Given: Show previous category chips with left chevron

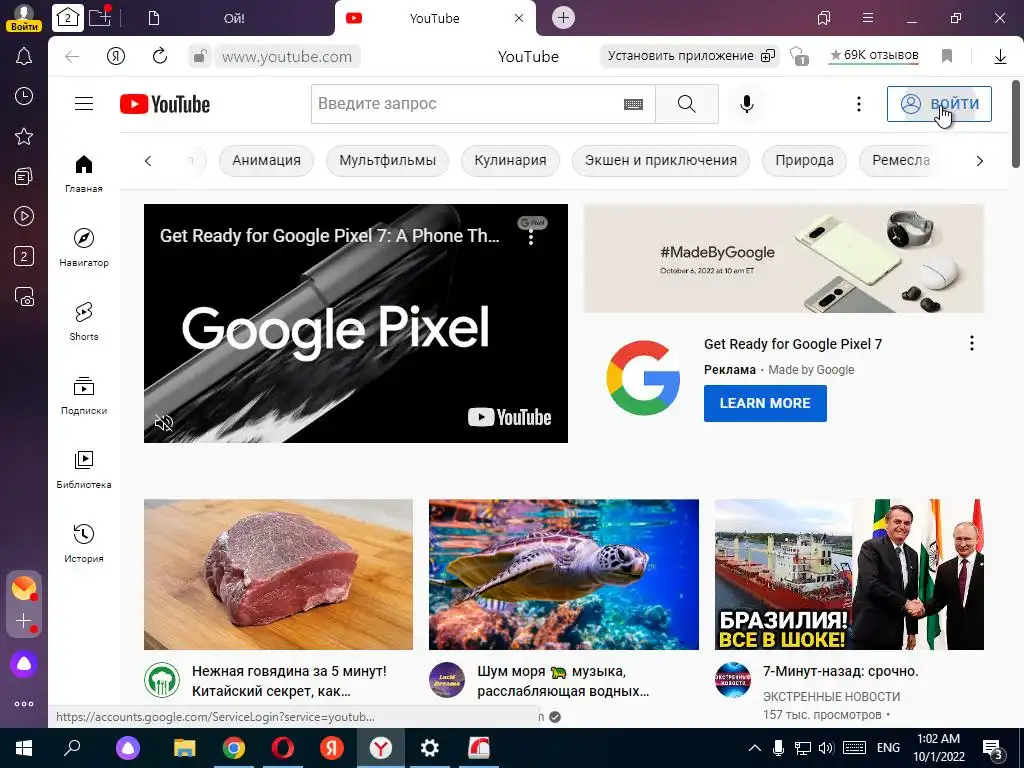Looking at the screenshot, I should click(x=148, y=161).
